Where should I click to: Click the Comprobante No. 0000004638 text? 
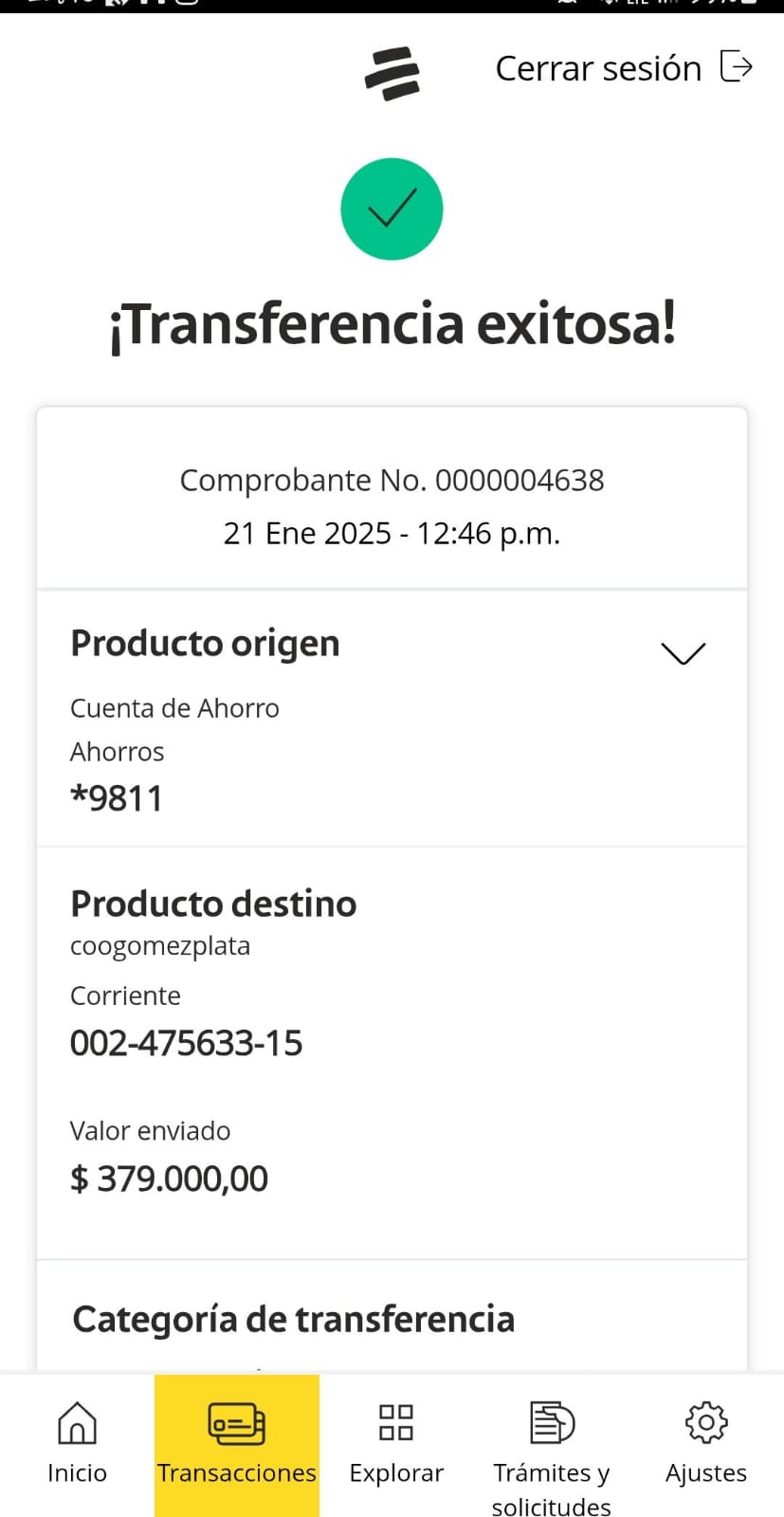click(392, 481)
